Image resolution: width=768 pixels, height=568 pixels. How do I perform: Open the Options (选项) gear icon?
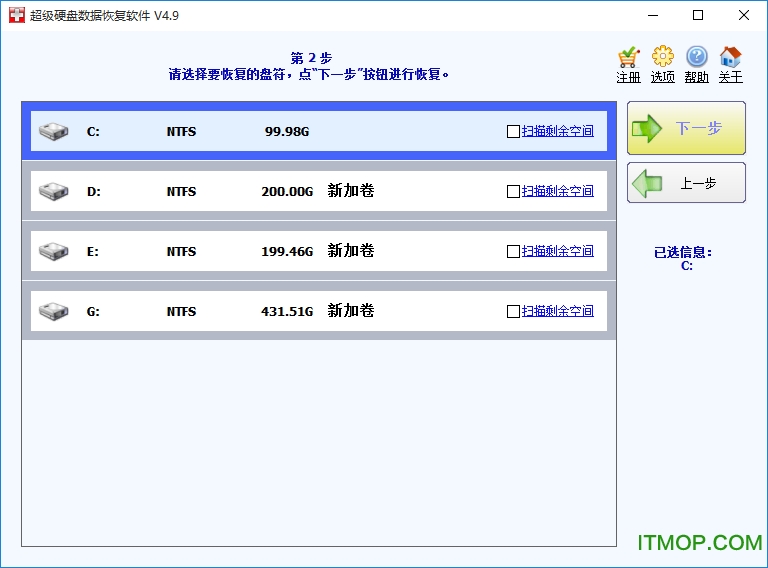[x=662, y=58]
